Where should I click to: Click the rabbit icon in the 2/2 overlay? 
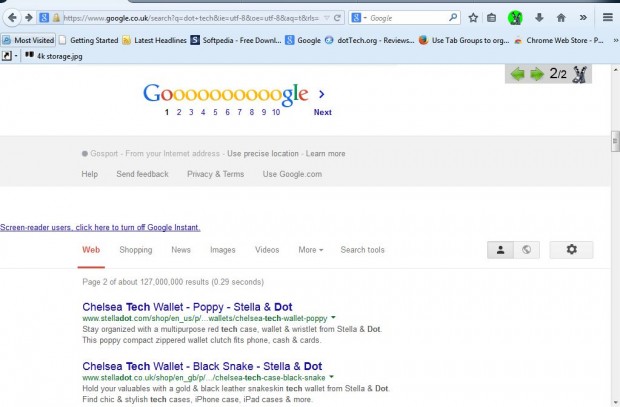click(580, 74)
